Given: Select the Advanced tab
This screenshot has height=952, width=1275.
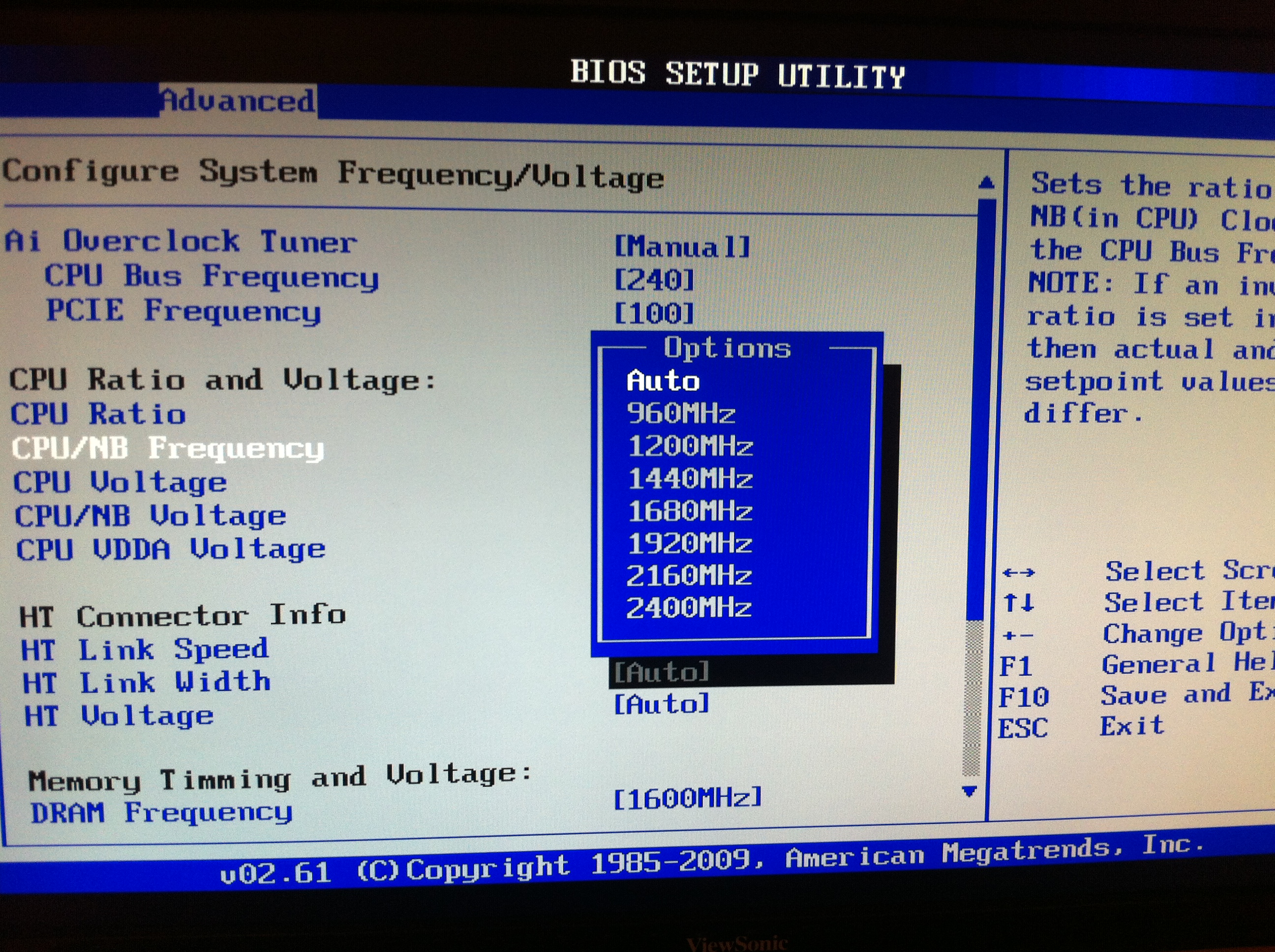Looking at the screenshot, I should point(238,101).
